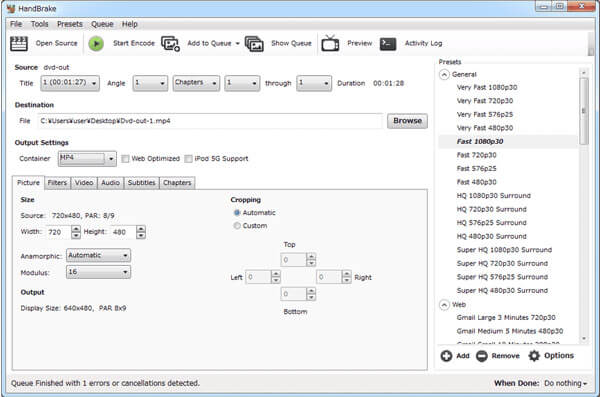600x397 pixels.
Task: Select Super HQ 720p30 Surround preset
Action: 502,263
